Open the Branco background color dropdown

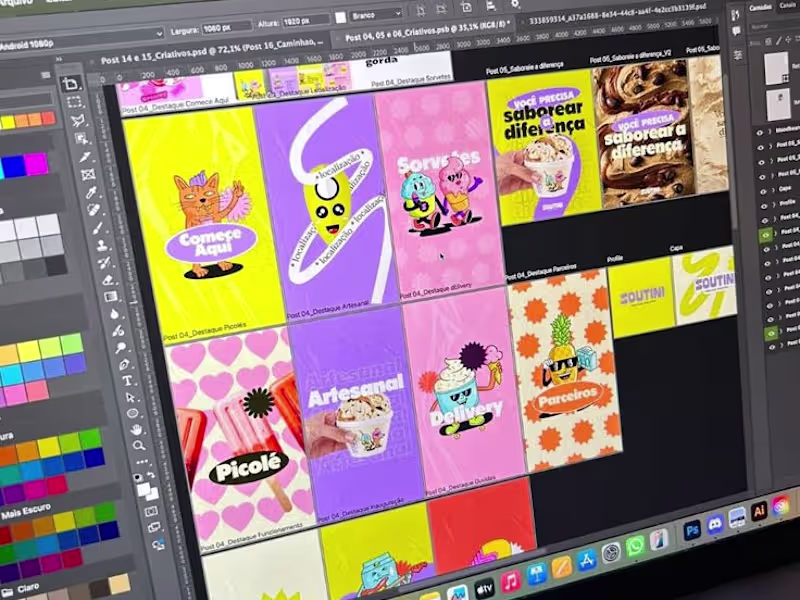[375, 15]
